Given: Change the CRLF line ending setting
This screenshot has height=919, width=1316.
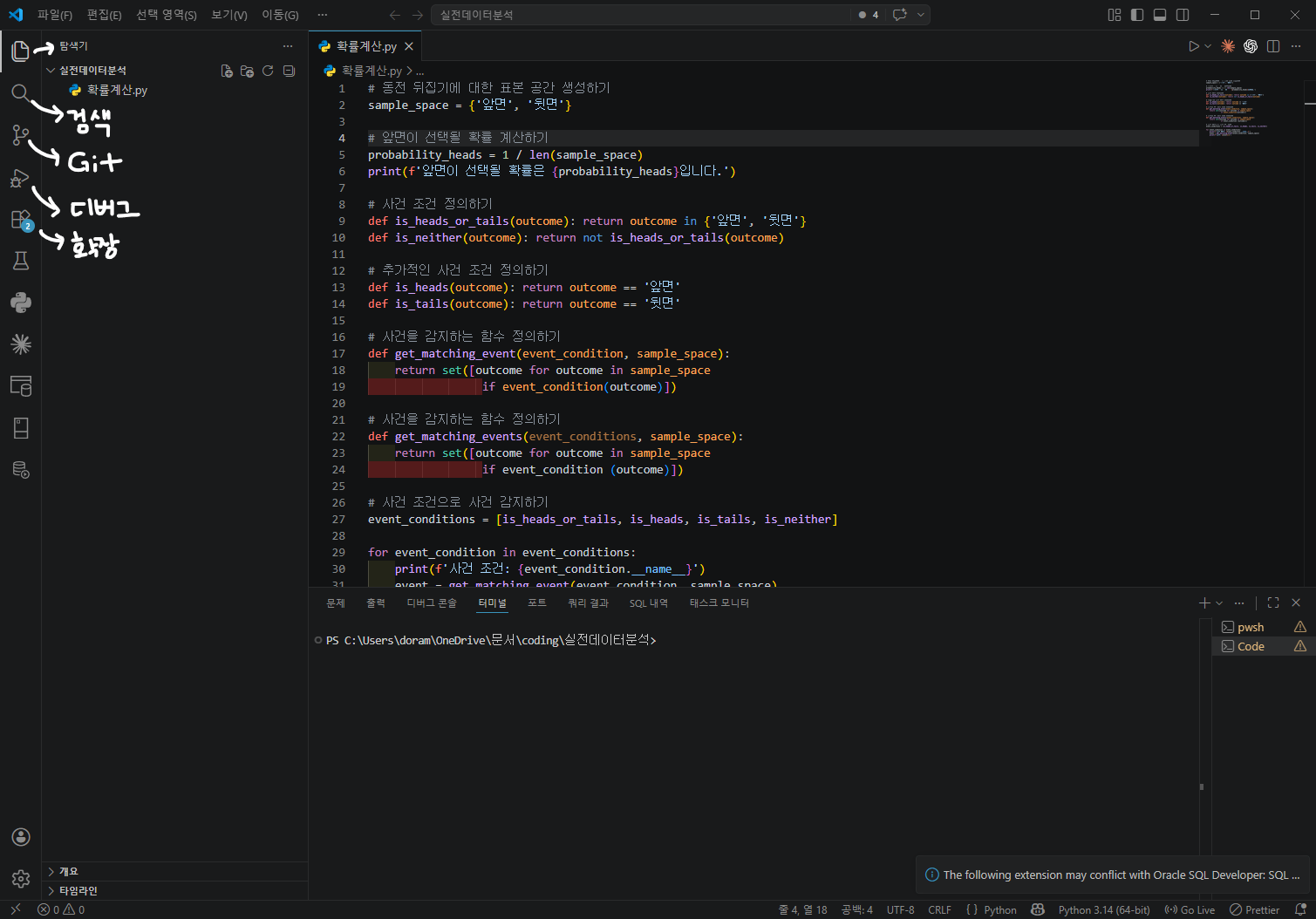Looking at the screenshot, I should (x=939, y=909).
